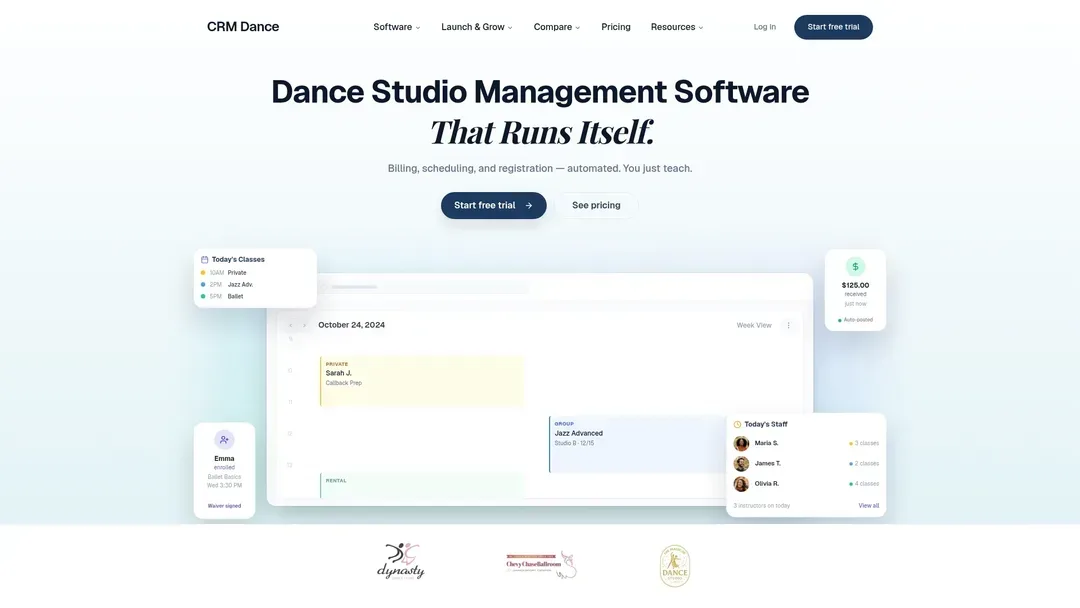Click the hero Start free trial button

point(493,205)
